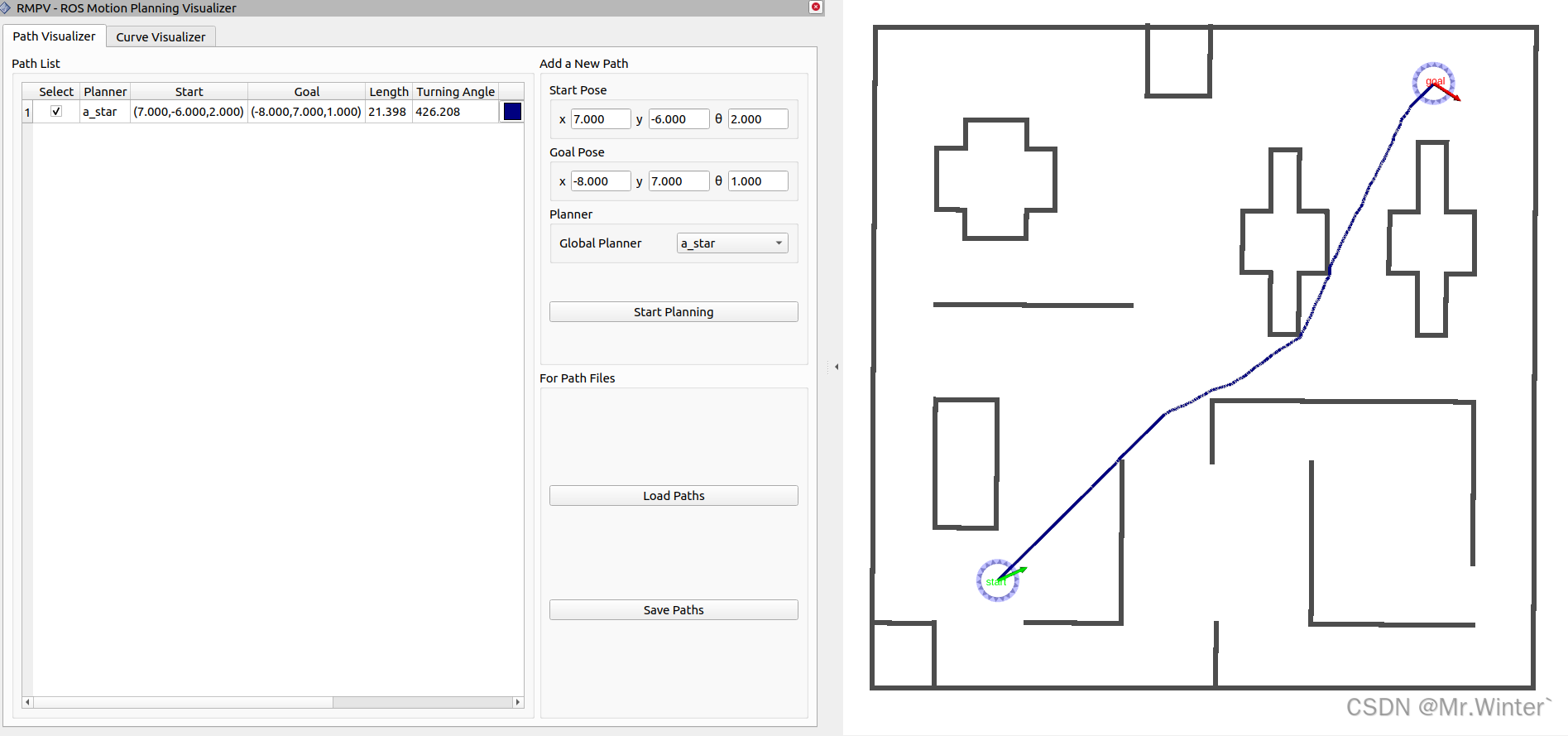
Task: Select the a_star planner cell
Action: [105, 112]
